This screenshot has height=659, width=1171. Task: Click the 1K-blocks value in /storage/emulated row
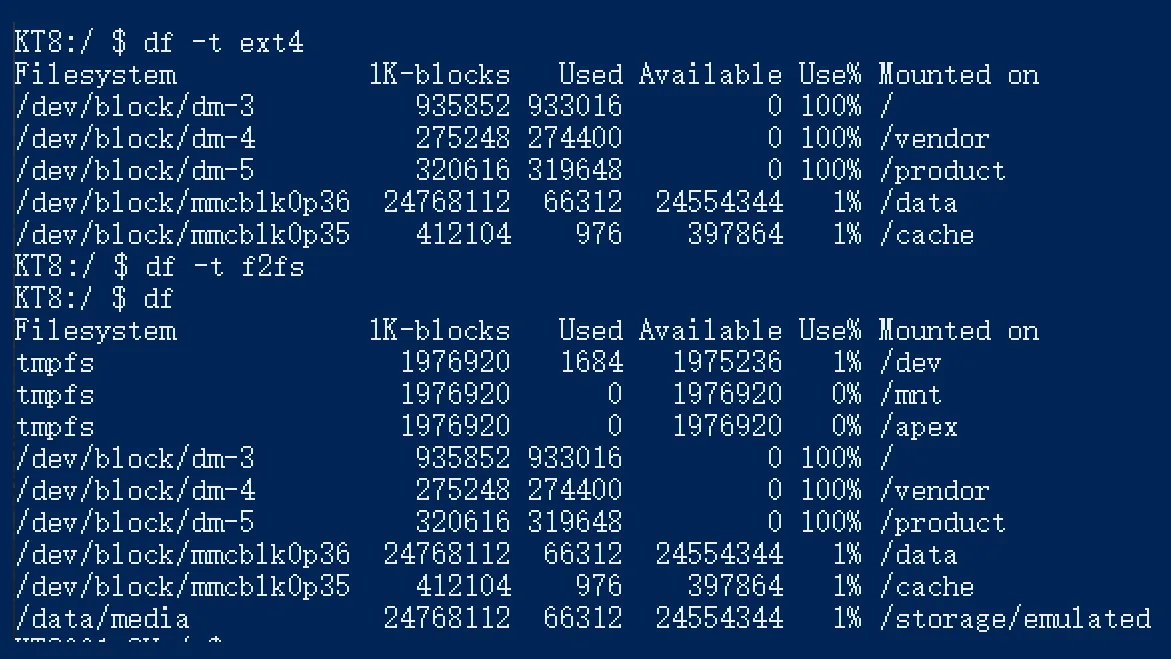447,619
